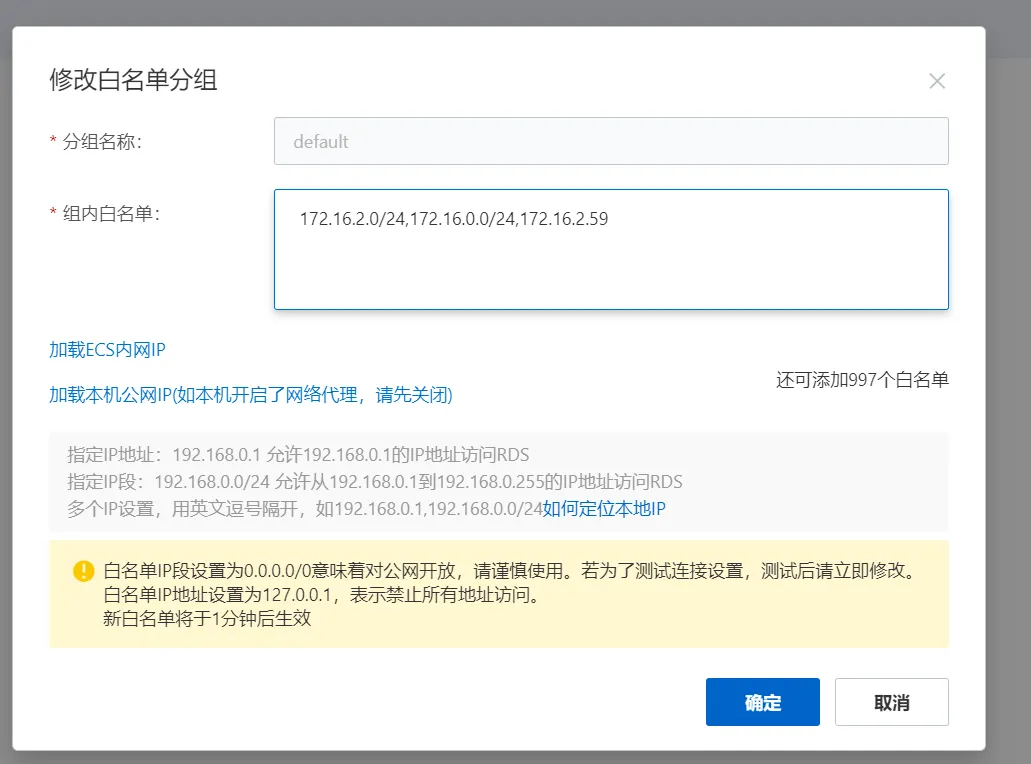This screenshot has height=764, width=1031.
Task: Click the 0.0.0.0/0 public access warning line
Action: (x=509, y=572)
